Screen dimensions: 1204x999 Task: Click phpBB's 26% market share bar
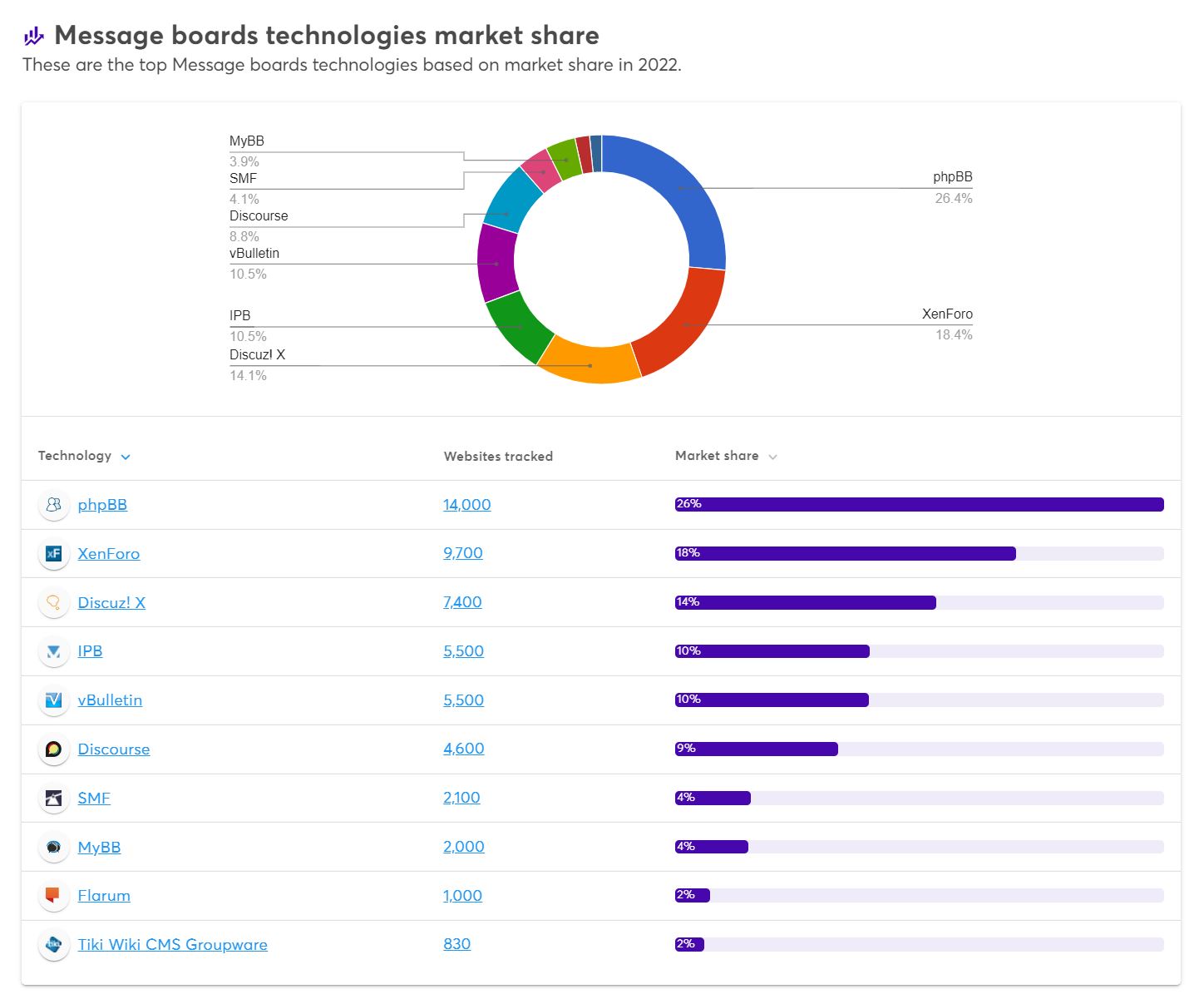pyautogui.click(x=920, y=504)
